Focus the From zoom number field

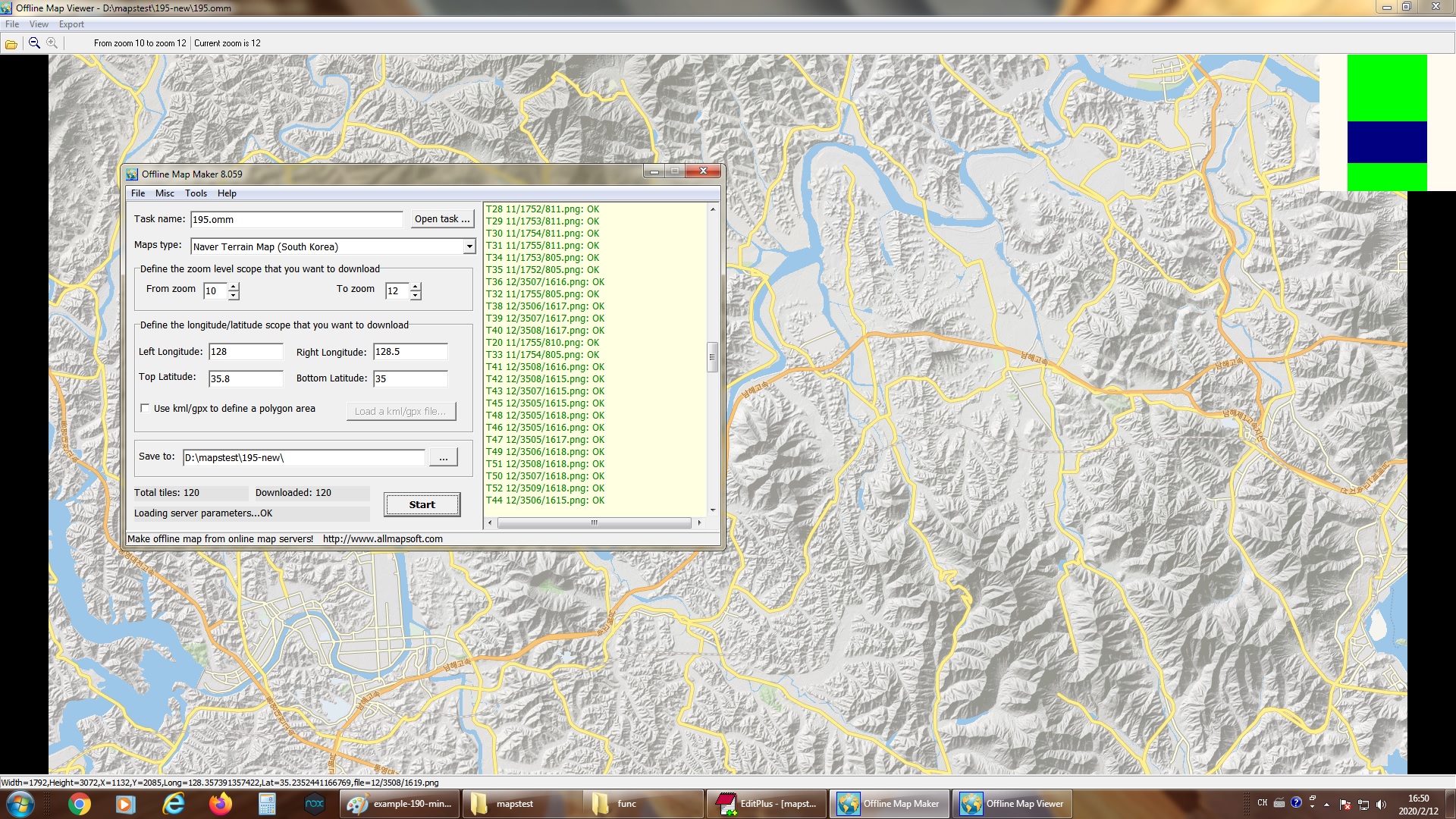click(215, 290)
